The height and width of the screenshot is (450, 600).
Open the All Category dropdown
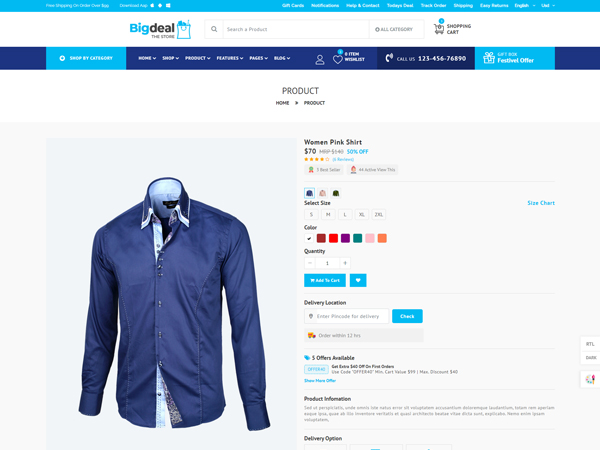coord(394,29)
